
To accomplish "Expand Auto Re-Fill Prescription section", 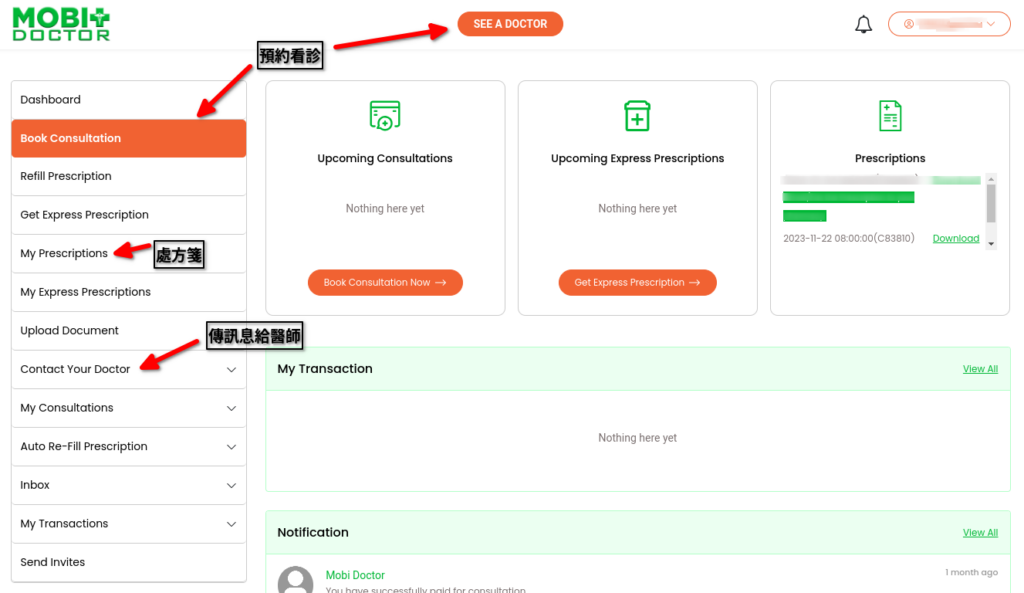I will [231, 447].
